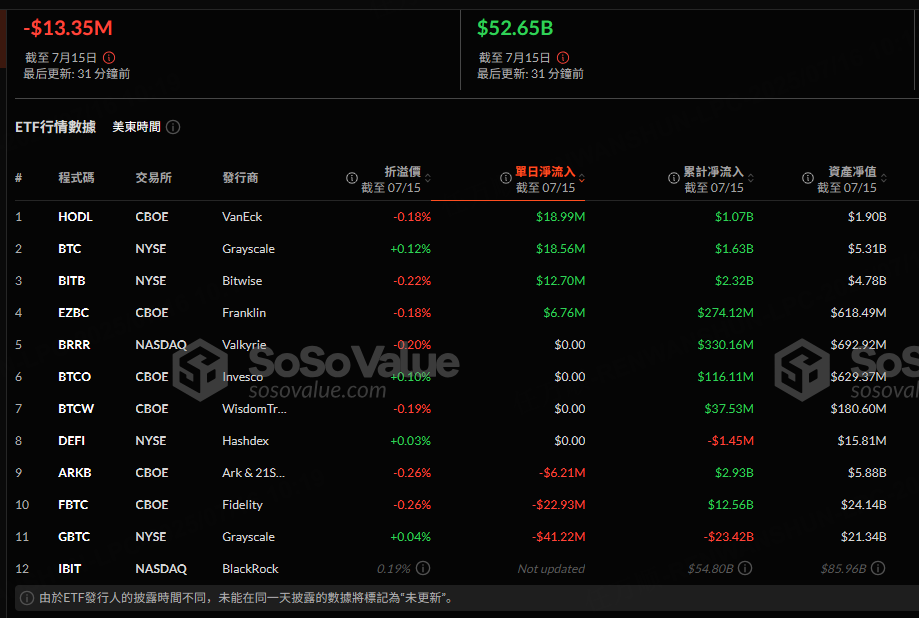919x618 pixels.
Task: Click info icon beside IBIT $54.80B value
Action: pyautogui.click(x=745, y=568)
